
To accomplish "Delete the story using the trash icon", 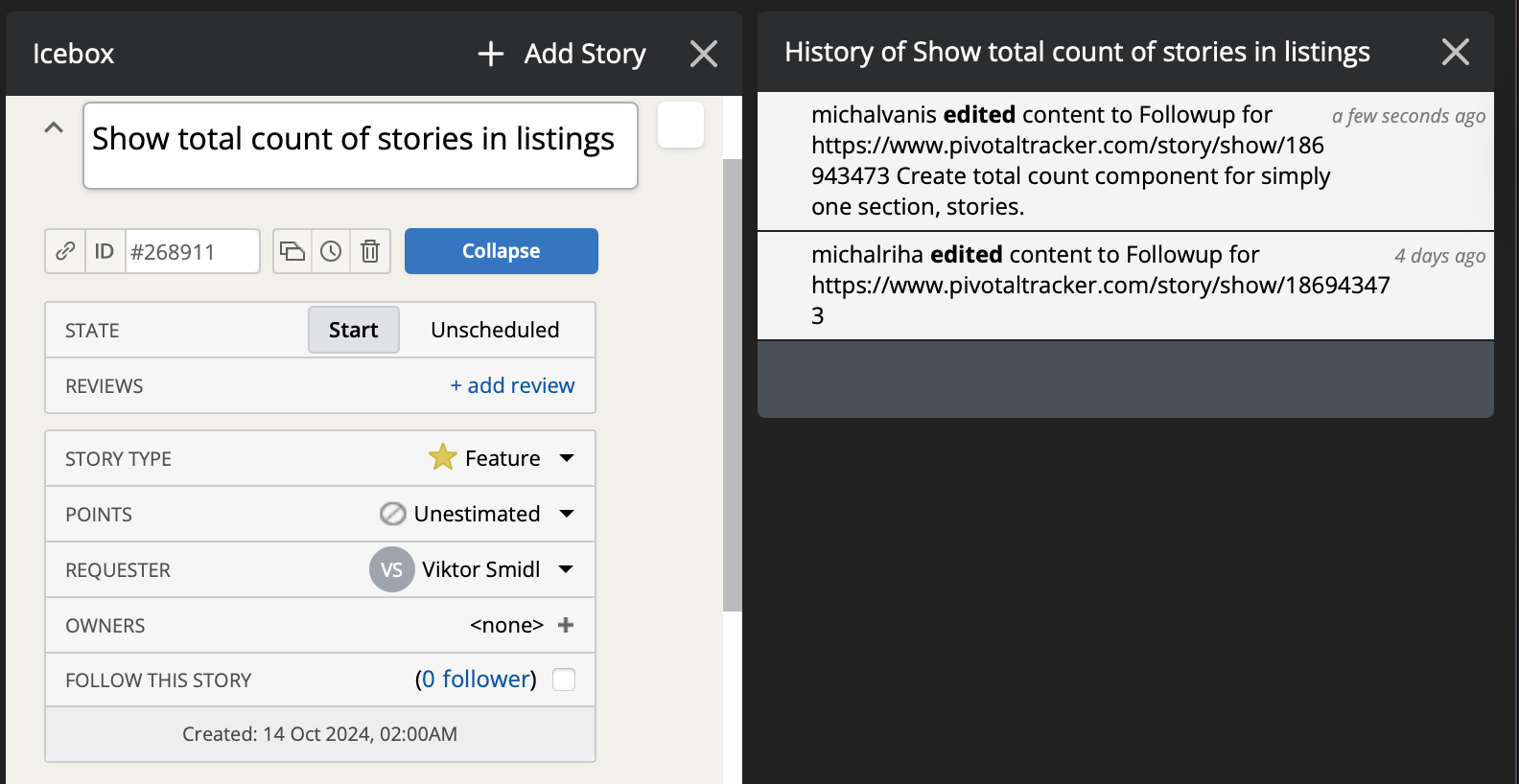I will point(370,251).
